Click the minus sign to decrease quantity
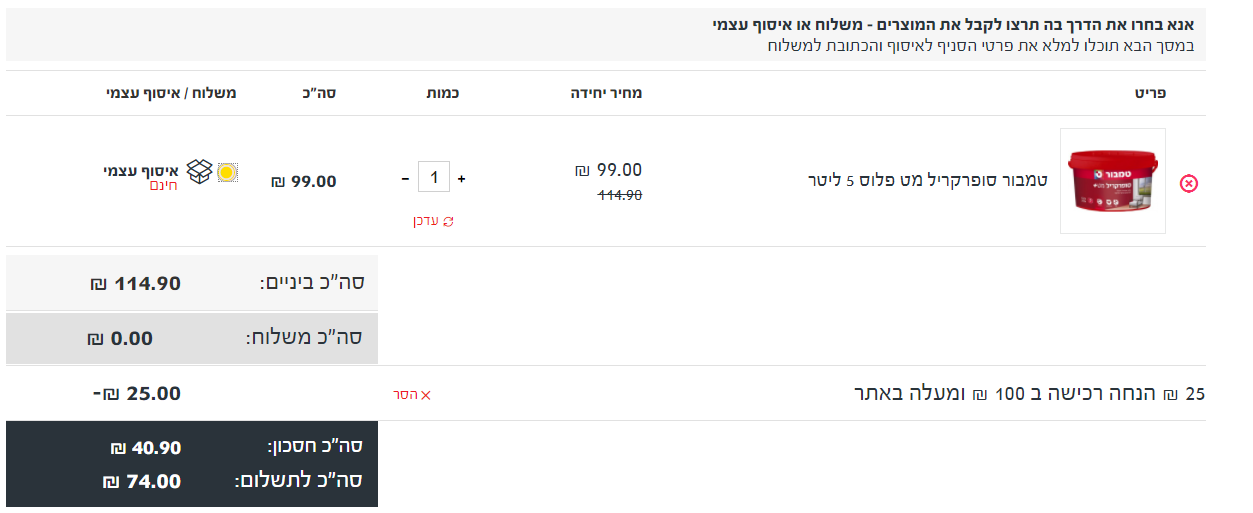The image size is (1253, 513). 405,179
